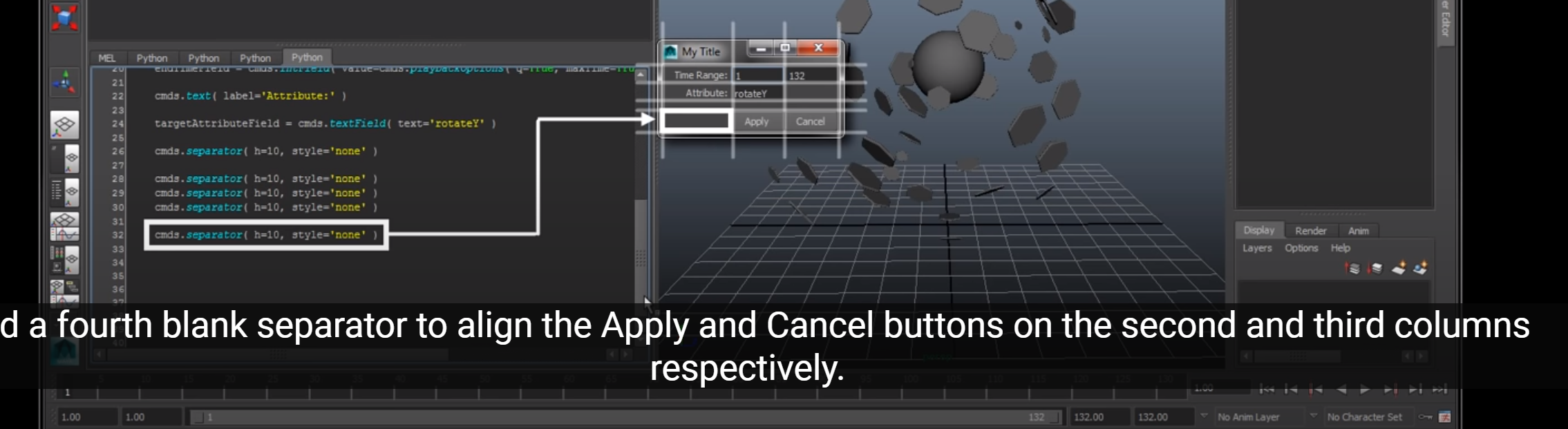Go to end of playback range
This screenshot has width=1568, height=429.
coord(1439,389)
